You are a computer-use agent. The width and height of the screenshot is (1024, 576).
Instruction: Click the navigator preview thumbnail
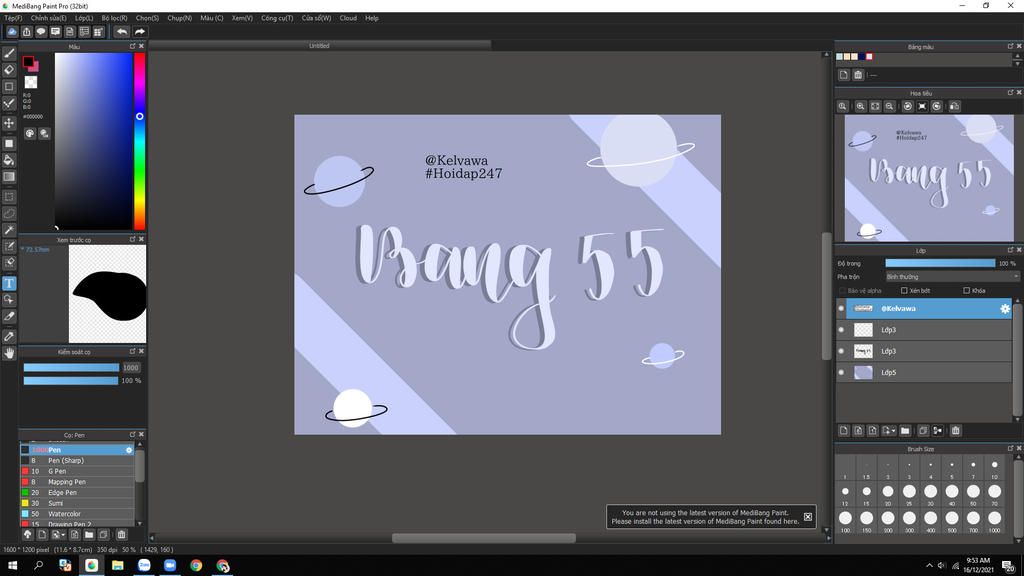929,178
